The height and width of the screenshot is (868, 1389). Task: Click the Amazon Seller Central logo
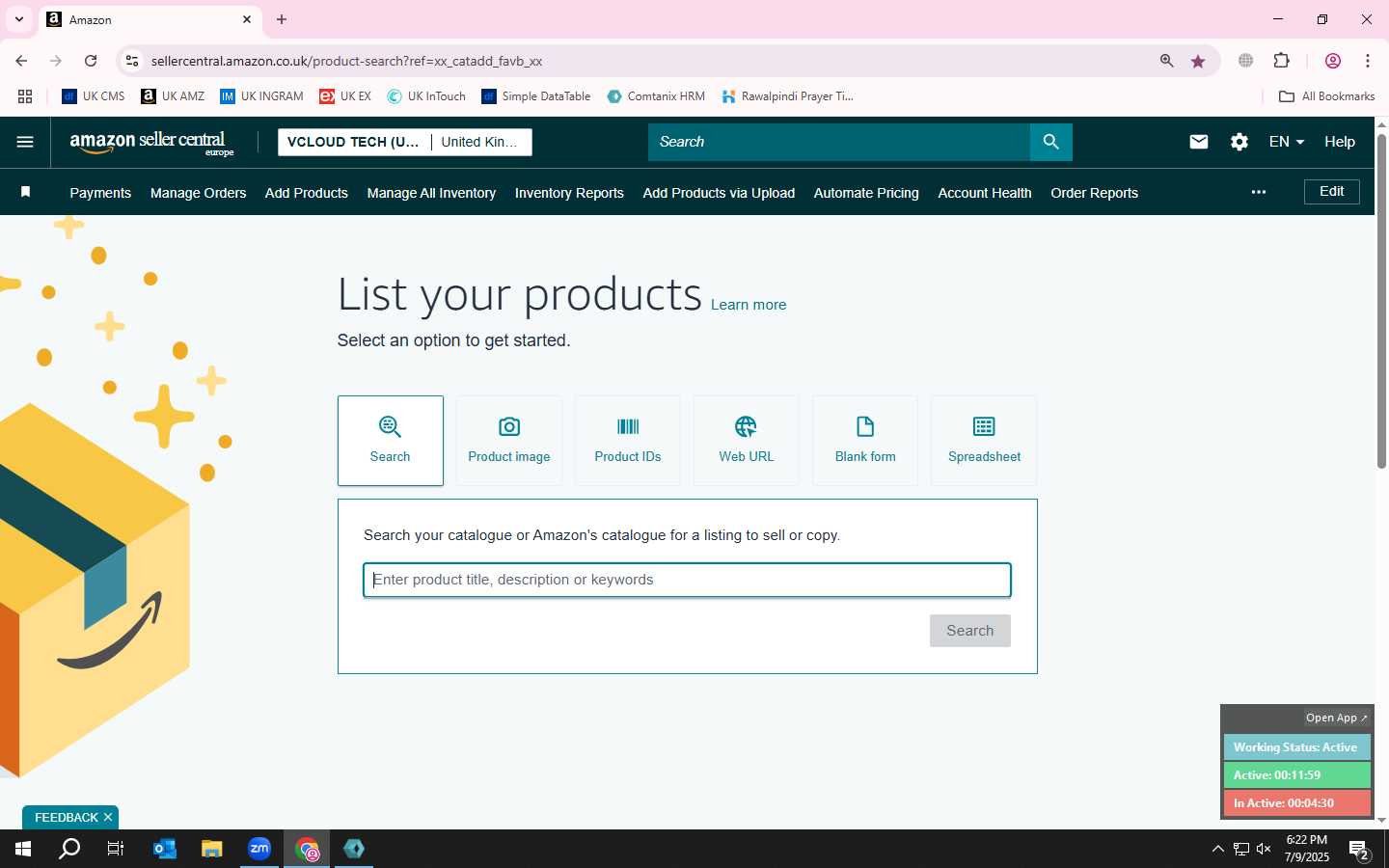151,143
